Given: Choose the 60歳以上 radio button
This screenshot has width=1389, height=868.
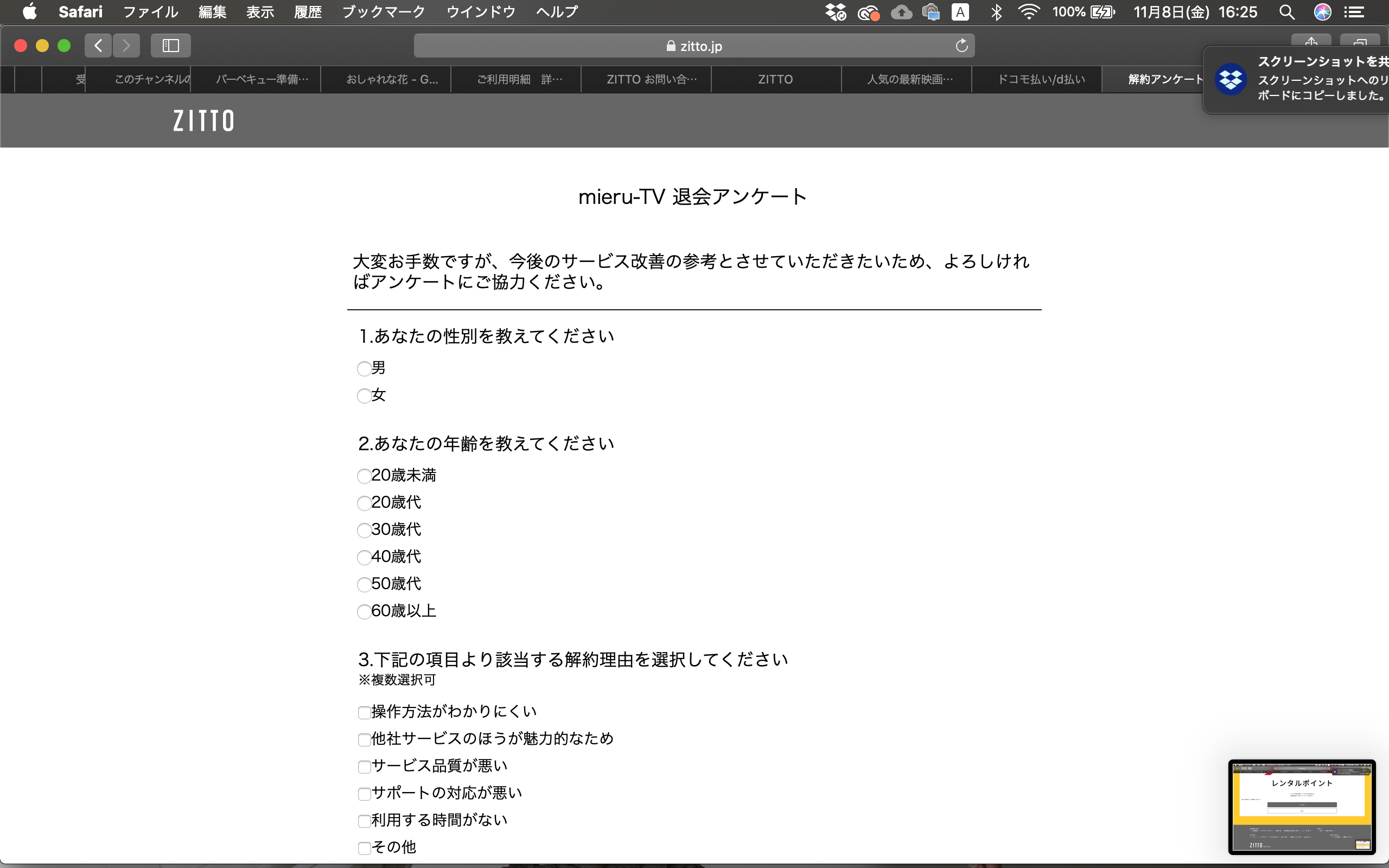Looking at the screenshot, I should pyautogui.click(x=364, y=611).
